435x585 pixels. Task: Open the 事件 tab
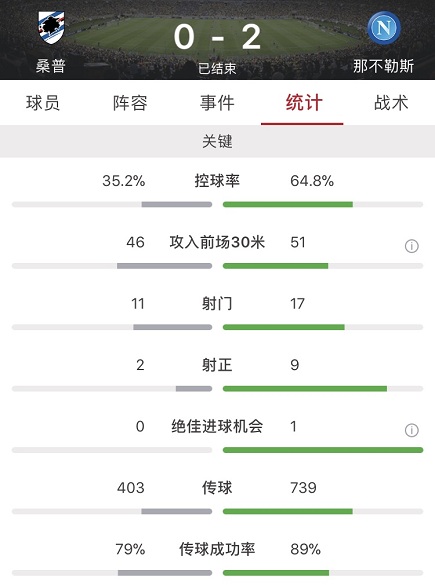[x=217, y=103]
